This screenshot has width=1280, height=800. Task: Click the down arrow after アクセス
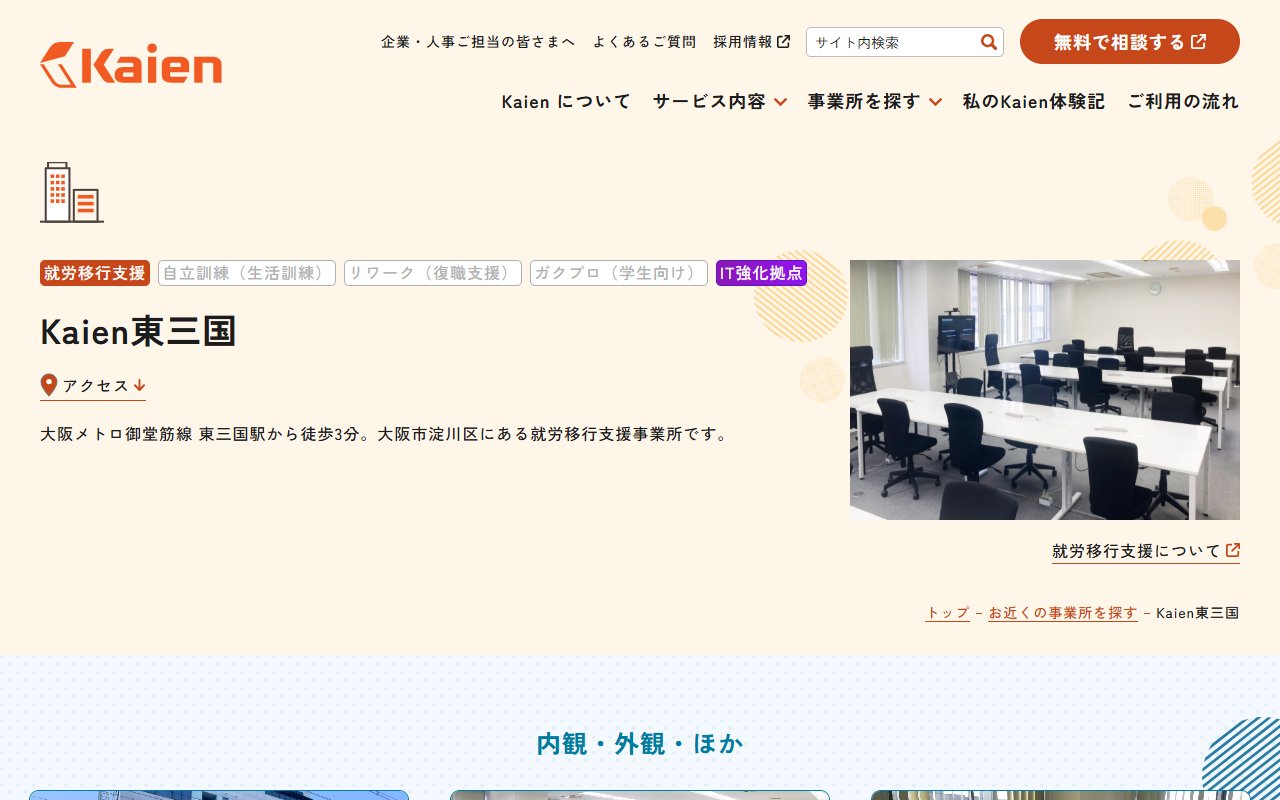[x=139, y=385]
